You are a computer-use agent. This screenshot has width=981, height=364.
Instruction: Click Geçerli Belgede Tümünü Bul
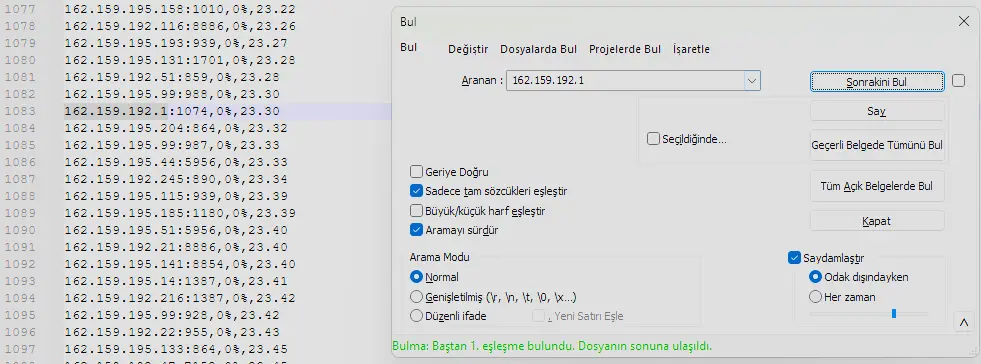point(877,145)
